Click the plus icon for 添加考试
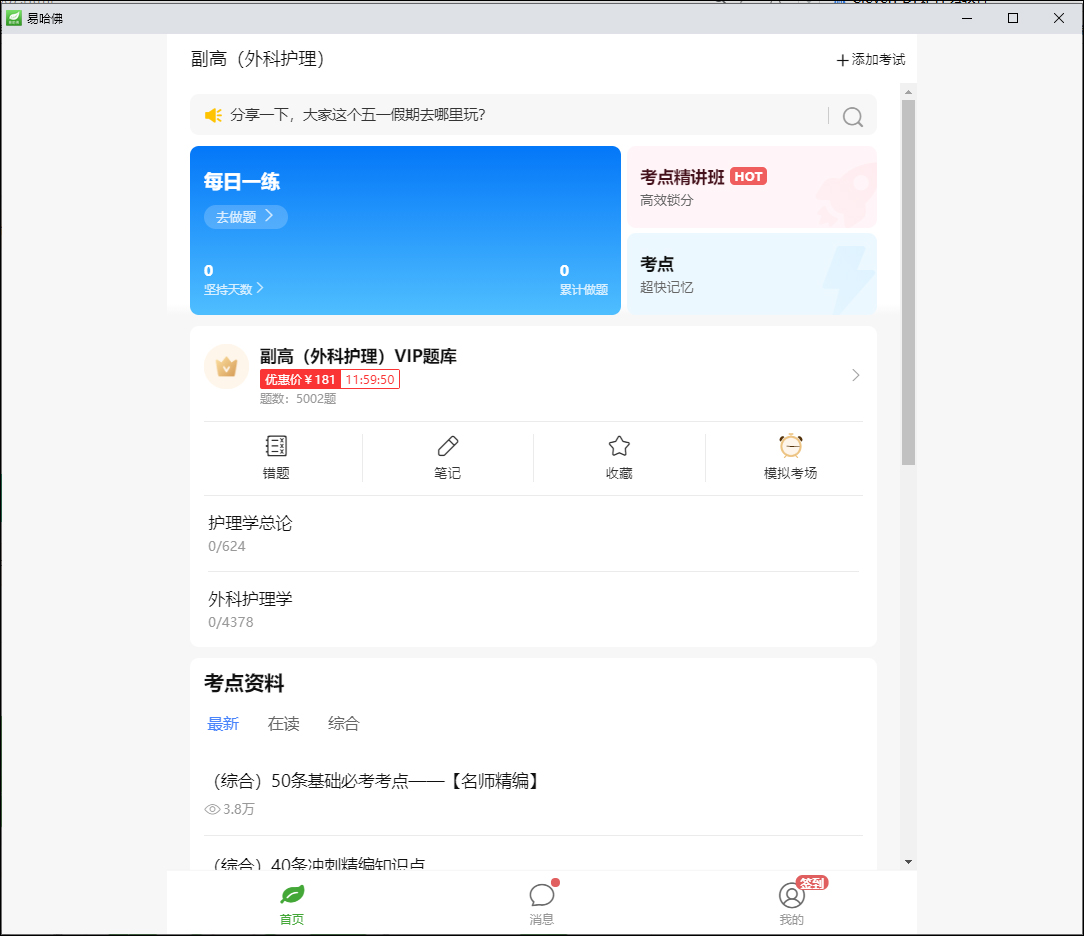Screen dimensions: 1084x936 (x=842, y=61)
